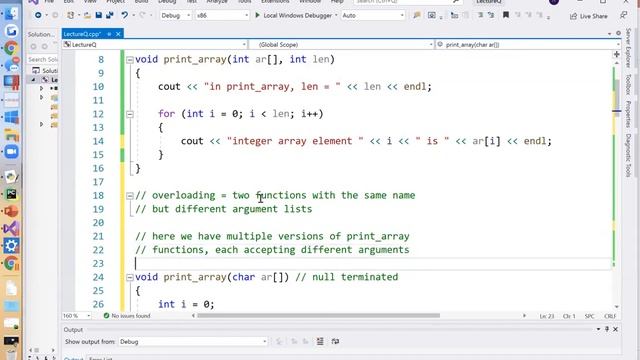
Task: Click the split editor icon above scrollbar
Action: point(617,54)
